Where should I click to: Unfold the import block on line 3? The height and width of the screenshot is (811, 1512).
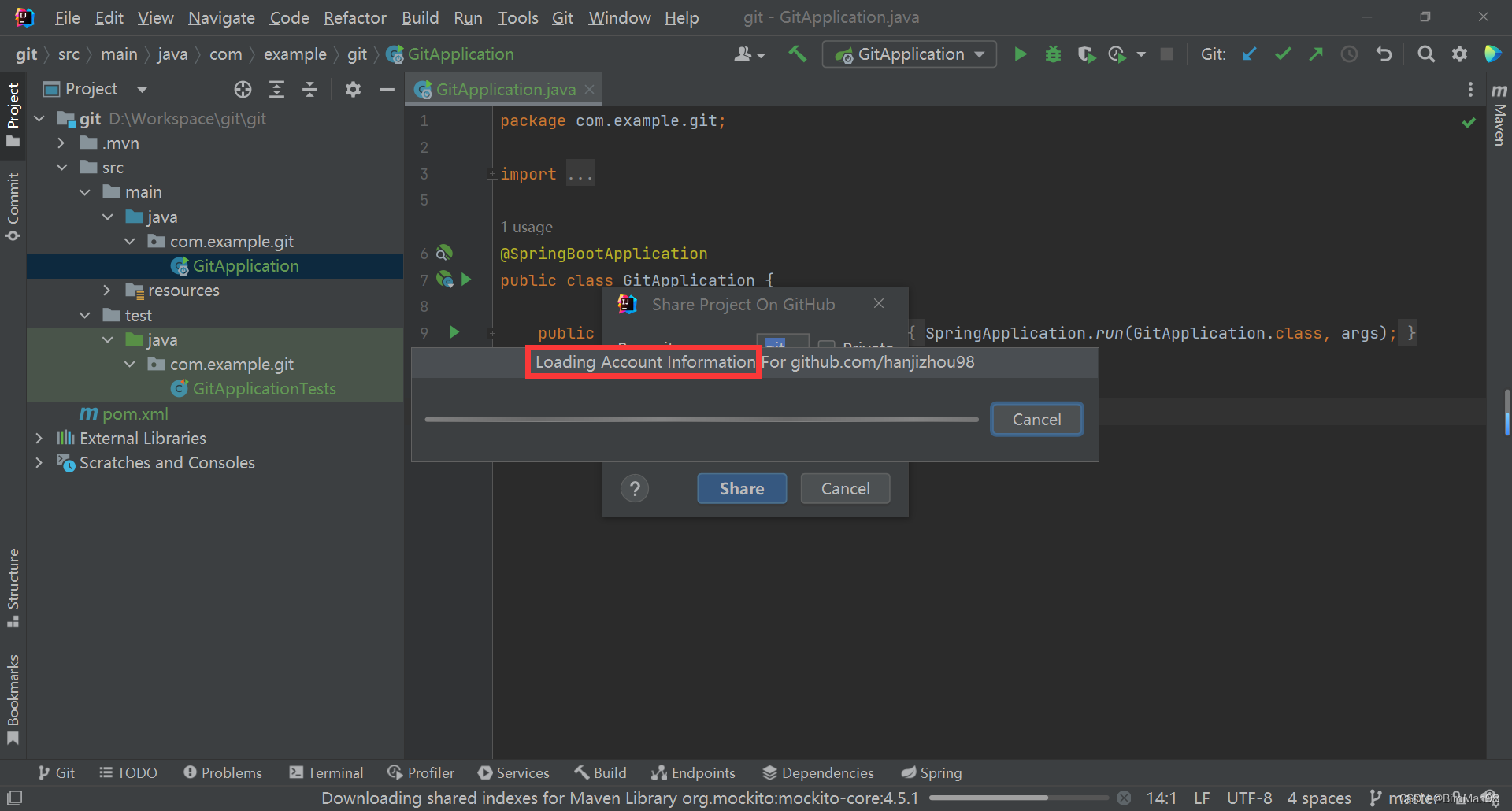(x=492, y=174)
